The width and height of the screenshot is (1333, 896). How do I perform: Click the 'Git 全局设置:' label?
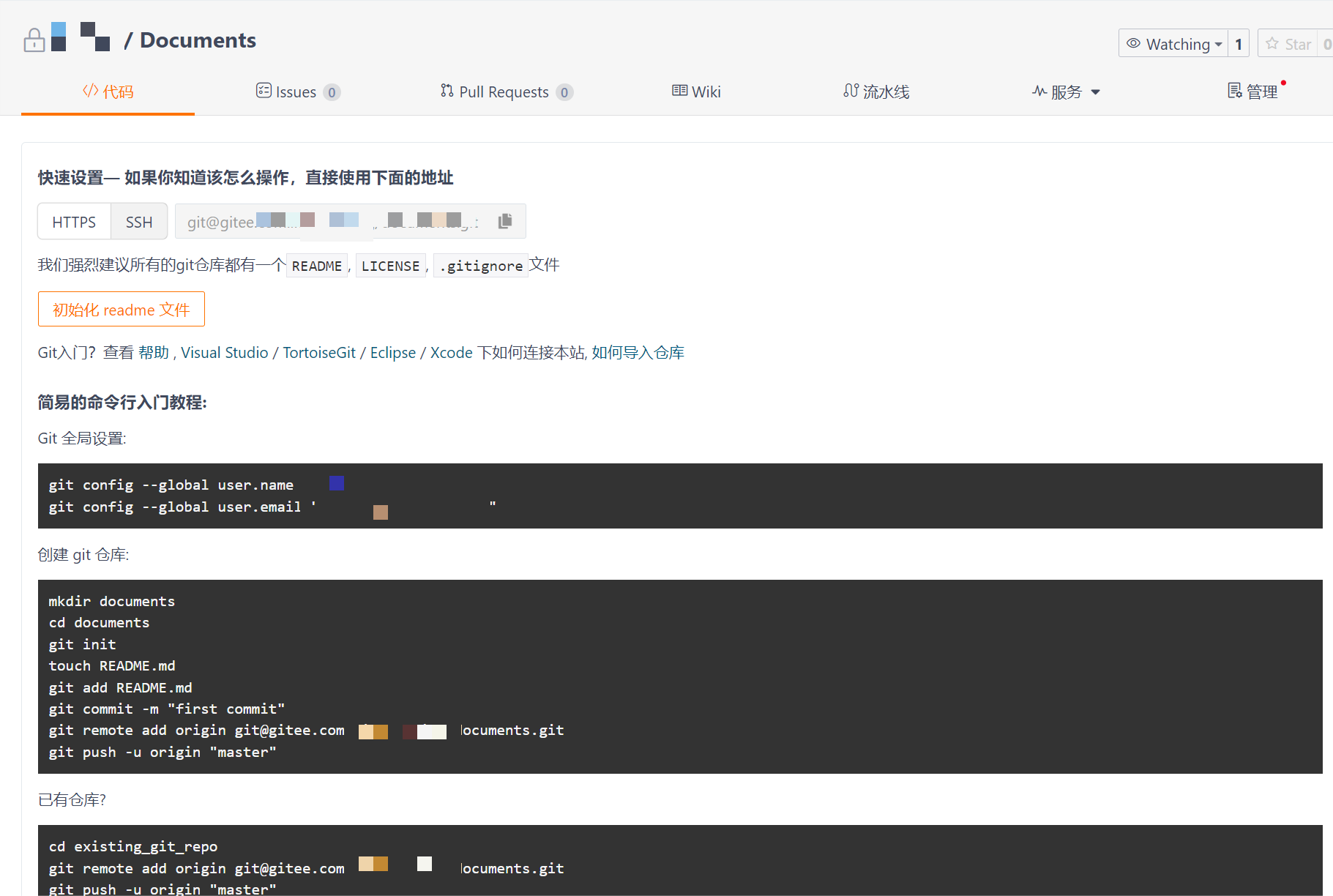(82, 438)
